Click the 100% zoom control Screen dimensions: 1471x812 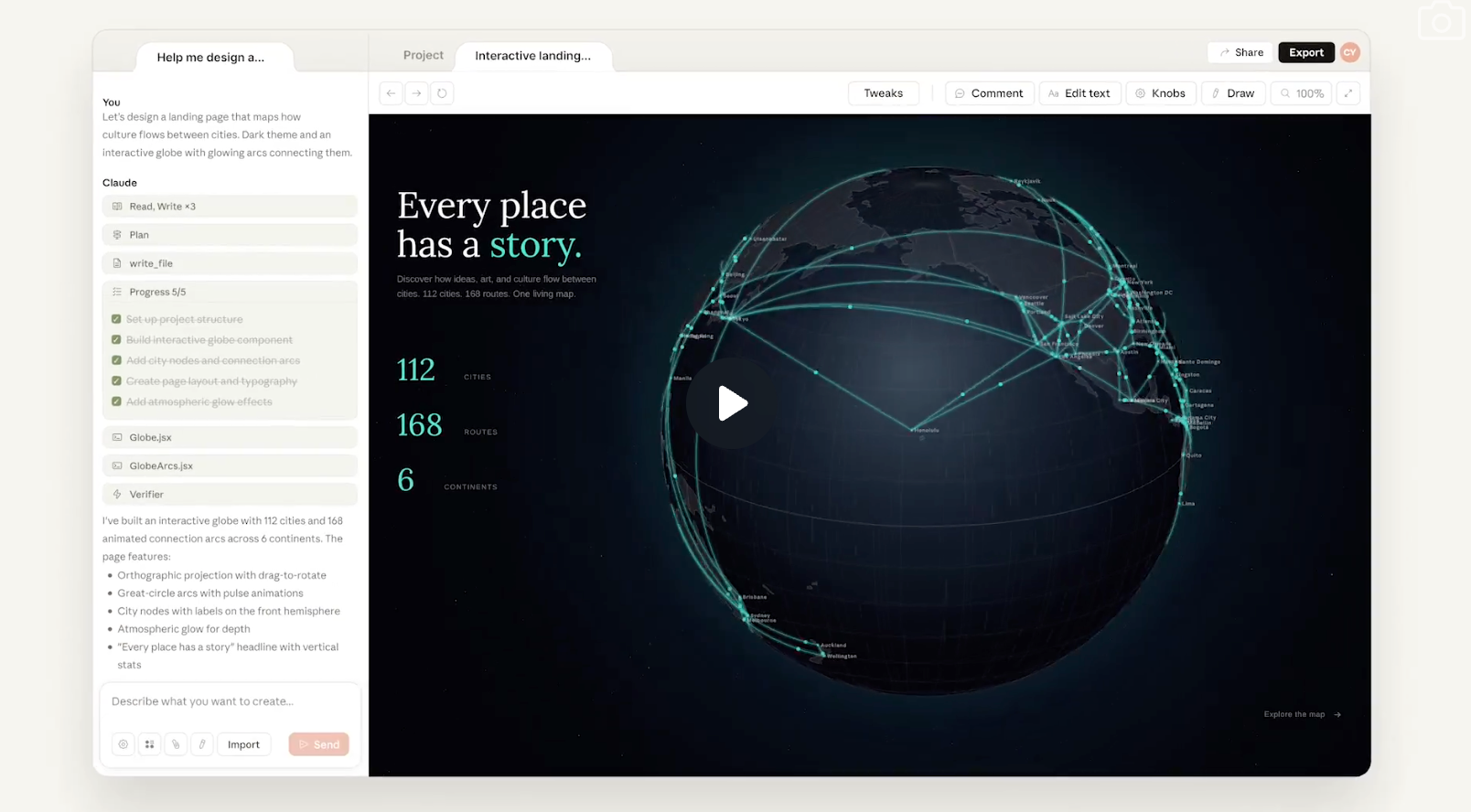coord(1302,93)
